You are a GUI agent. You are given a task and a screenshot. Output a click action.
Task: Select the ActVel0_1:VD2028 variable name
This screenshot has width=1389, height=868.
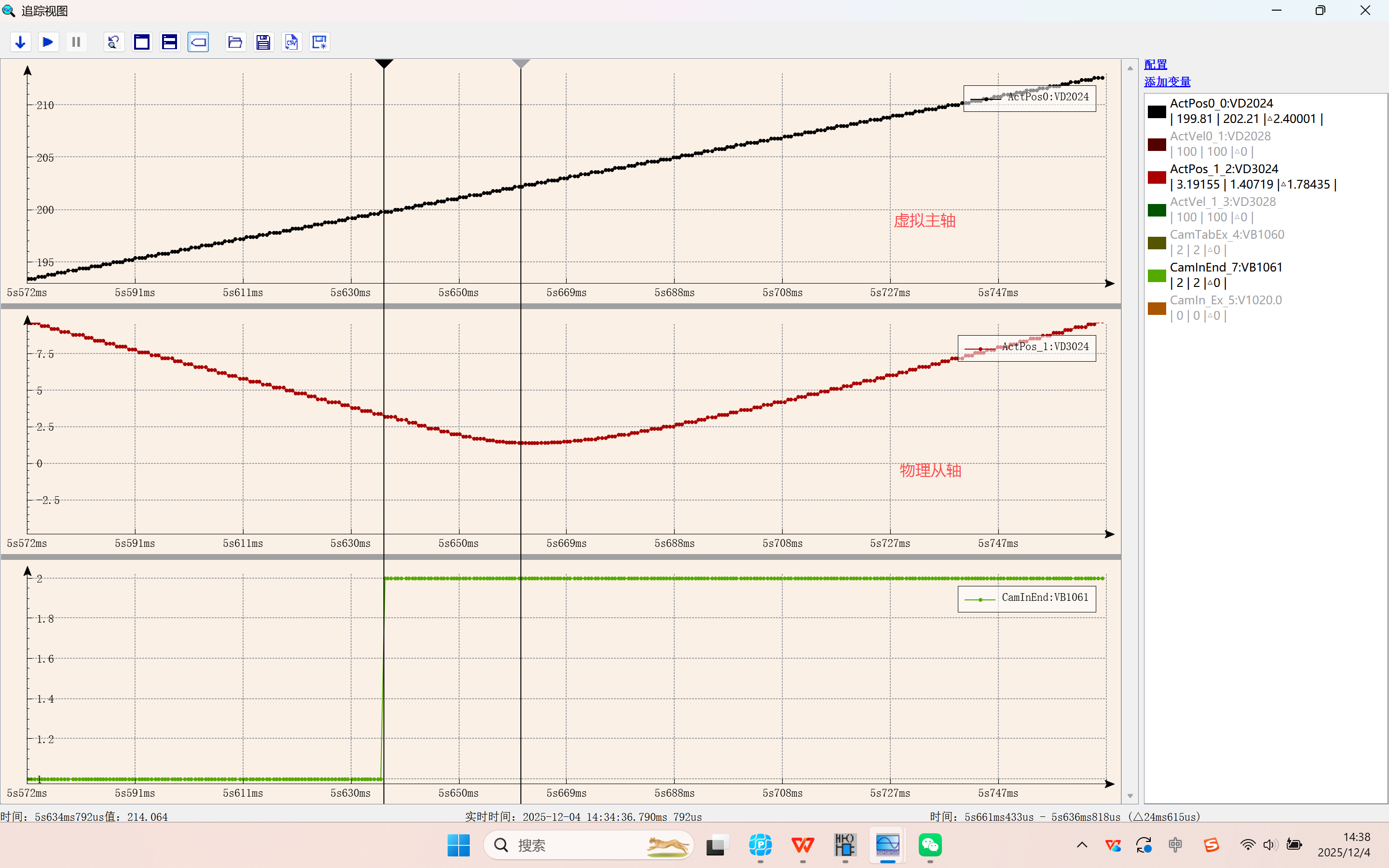tap(1220, 136)
